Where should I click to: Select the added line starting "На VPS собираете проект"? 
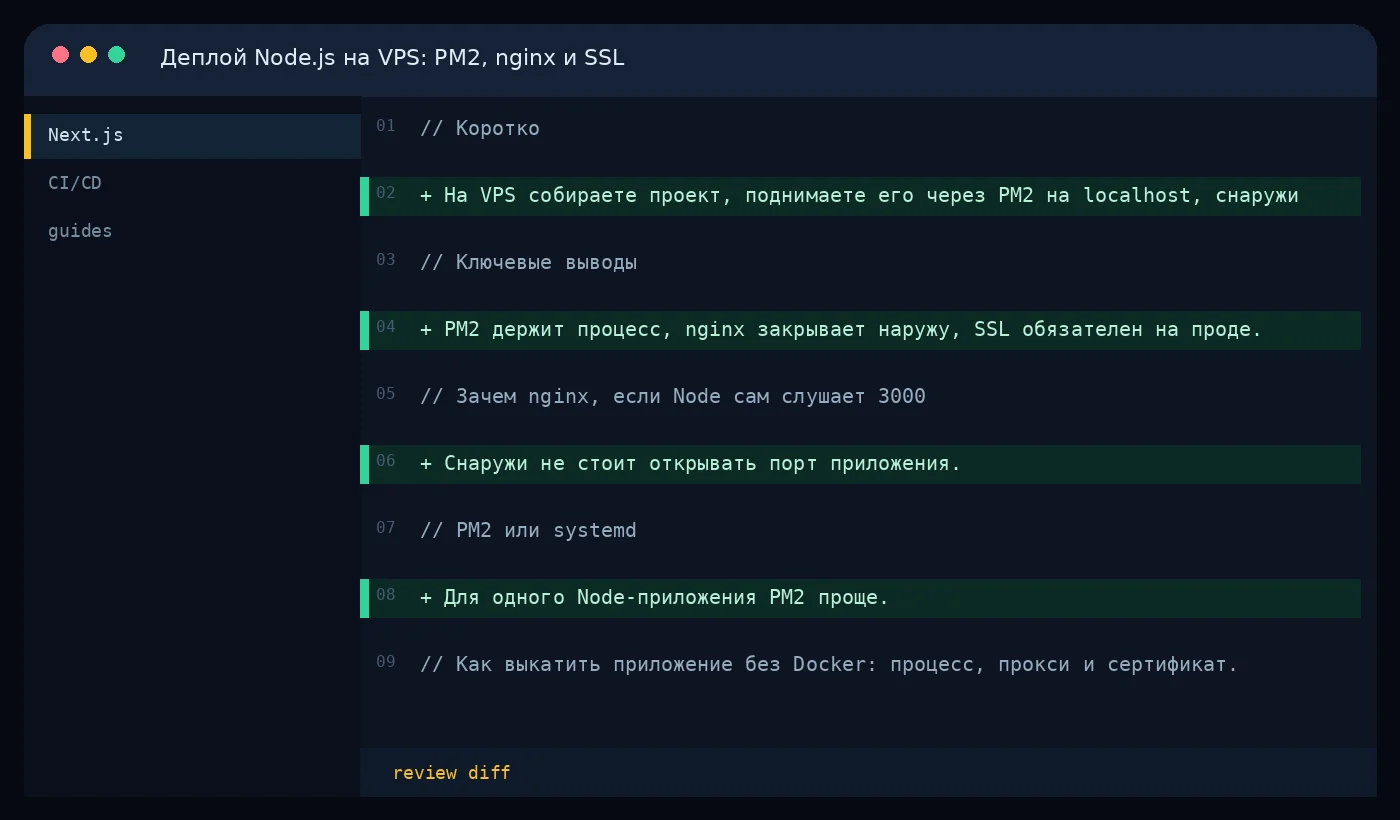click(860, 196)
